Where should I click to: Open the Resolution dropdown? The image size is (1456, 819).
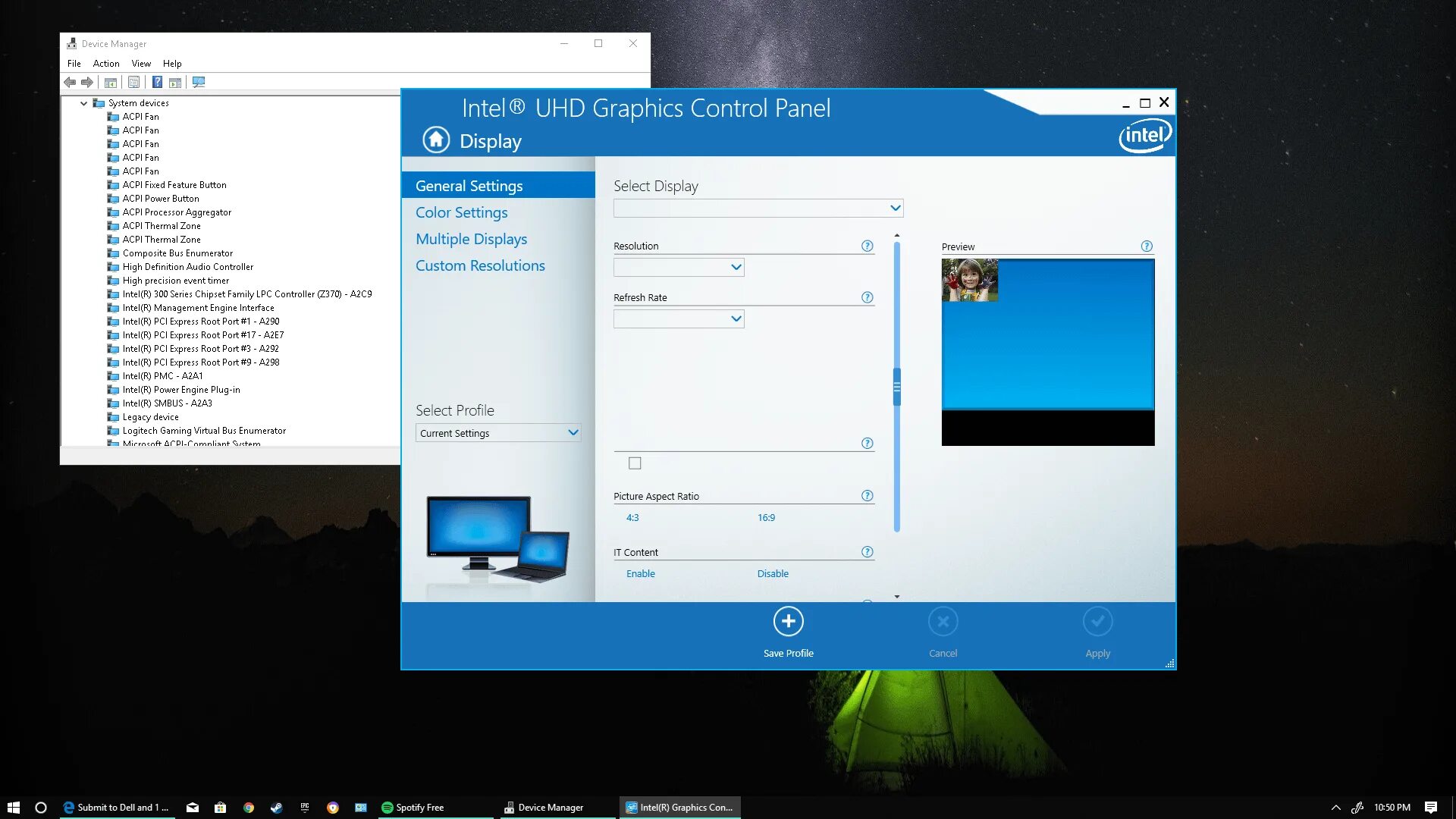[679, 267]
